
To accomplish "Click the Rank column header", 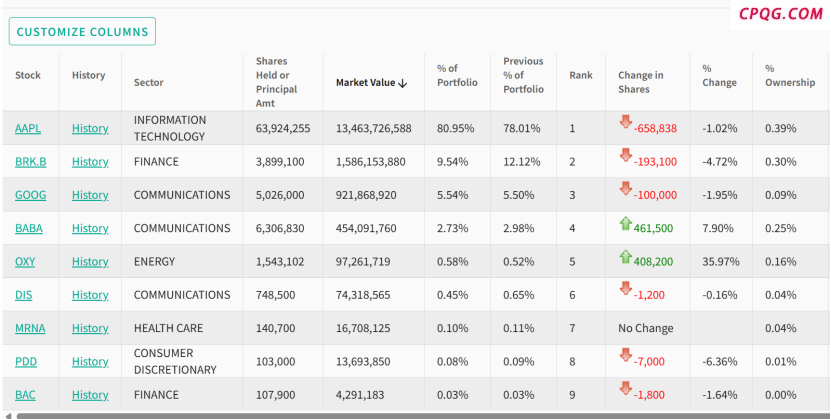I will point(581,75).
